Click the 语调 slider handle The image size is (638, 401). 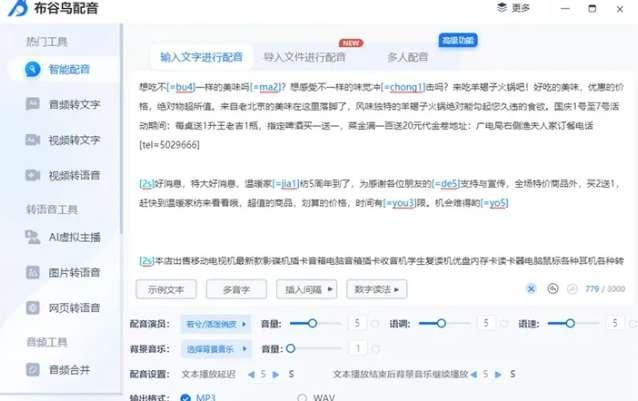[441, 323]
